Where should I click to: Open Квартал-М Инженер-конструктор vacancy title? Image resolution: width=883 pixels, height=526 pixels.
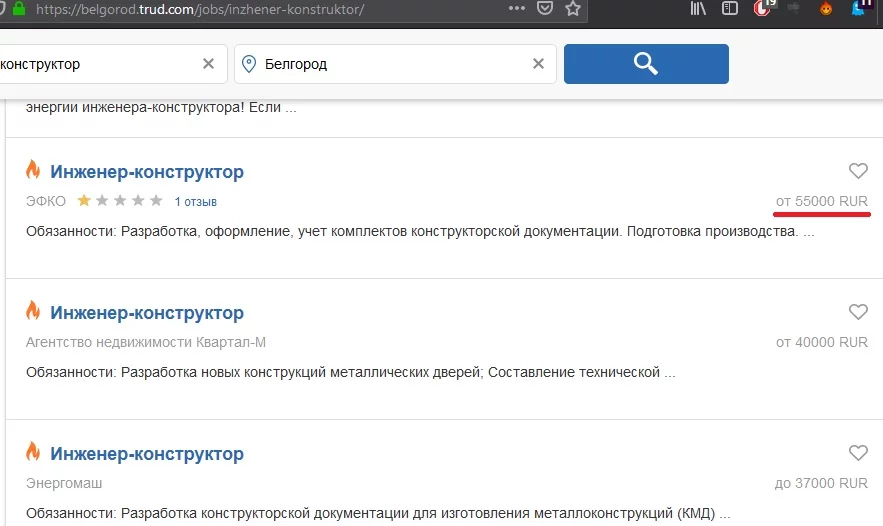click(147, 313)
